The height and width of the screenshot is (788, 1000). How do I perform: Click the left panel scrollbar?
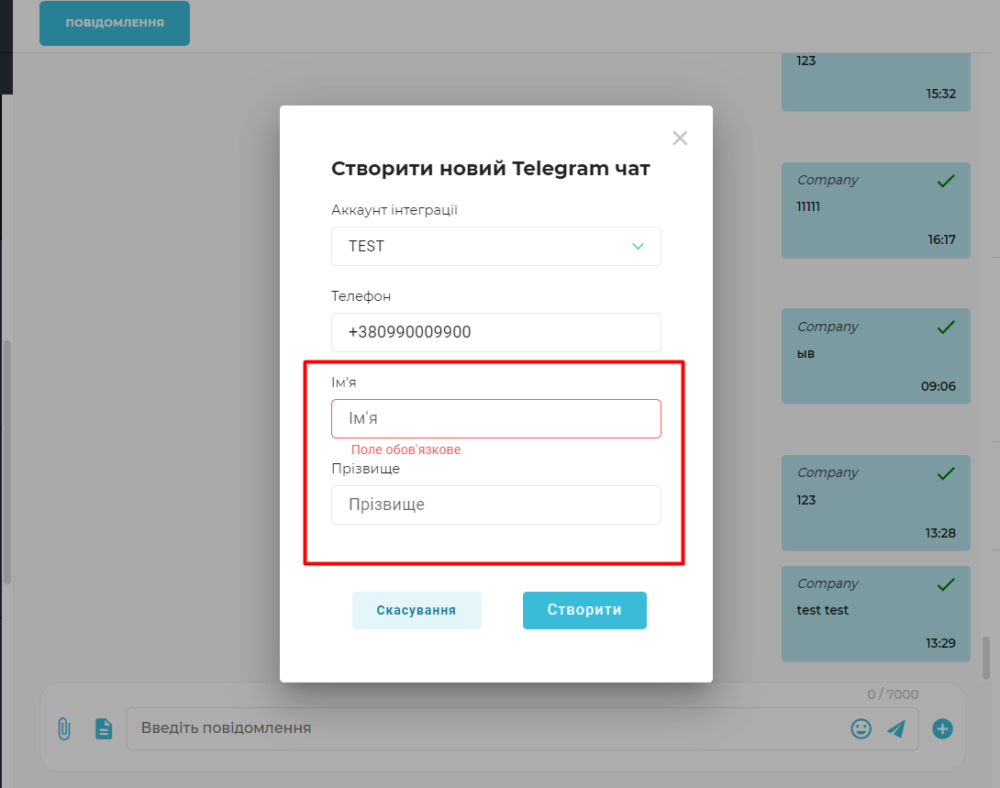pyautogui.click(x=7, y=462)
